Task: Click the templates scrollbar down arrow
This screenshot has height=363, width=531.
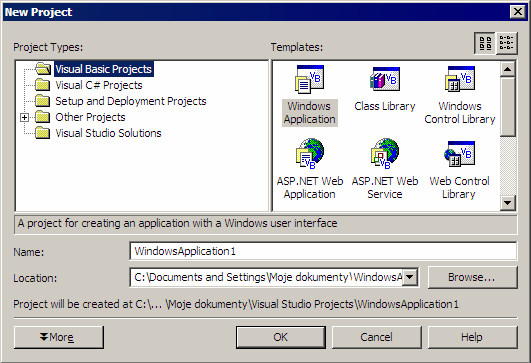Action: pyautogui.click(x=507, y=203)
